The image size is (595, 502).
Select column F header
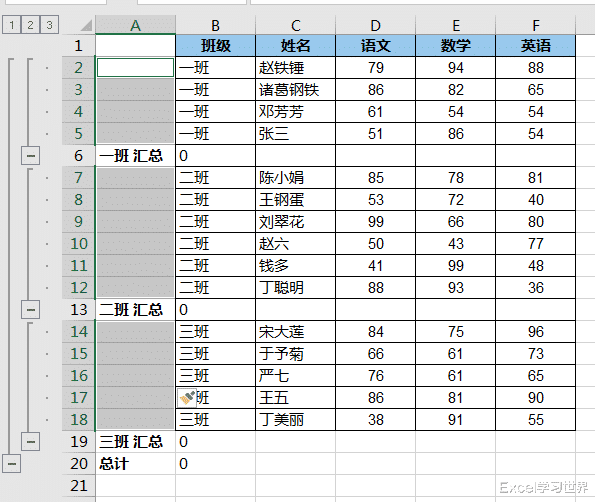[535, 25]
